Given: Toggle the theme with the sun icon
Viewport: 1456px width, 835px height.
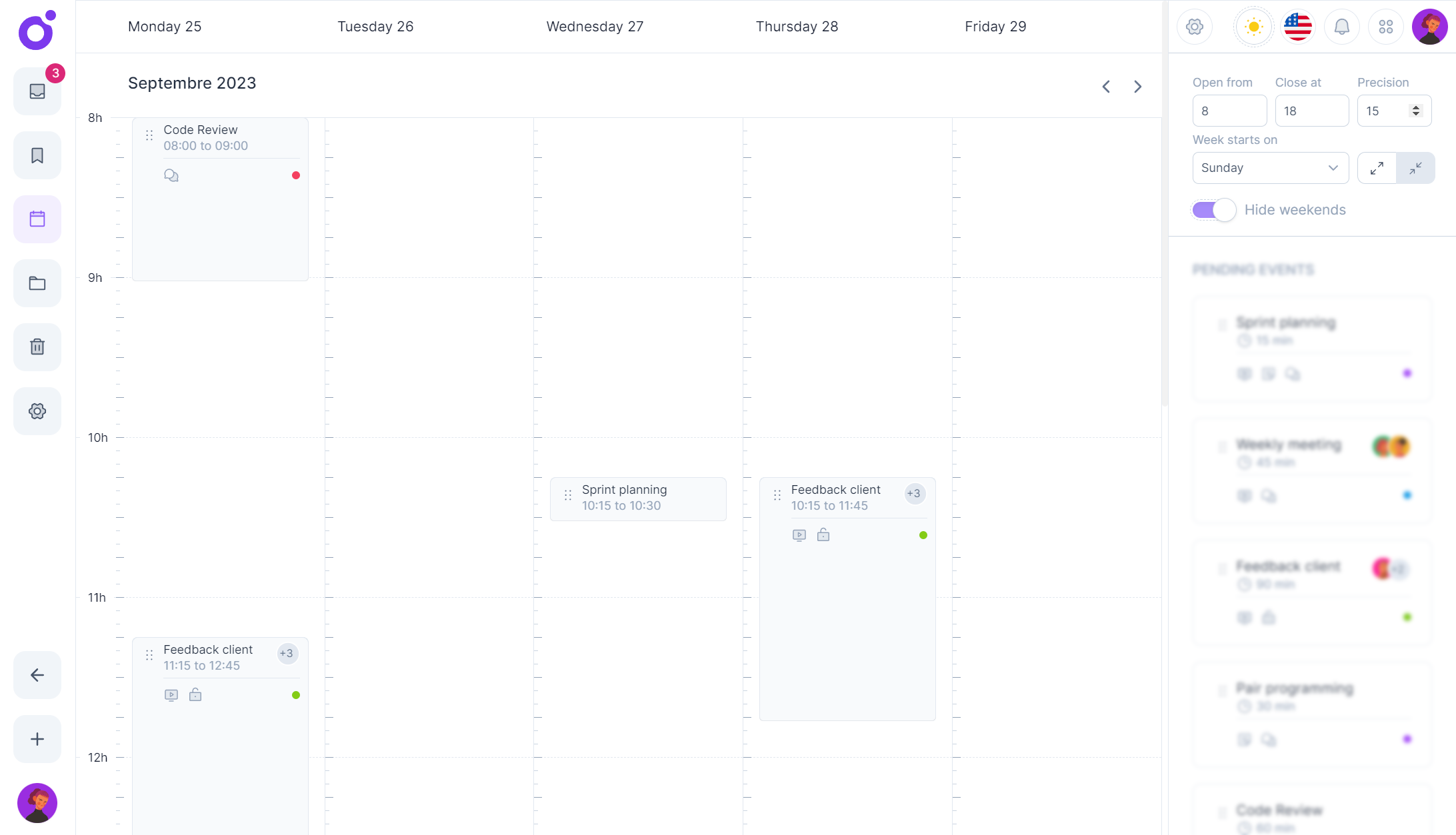Looking at the screenshot, I should coord(1253,27).
